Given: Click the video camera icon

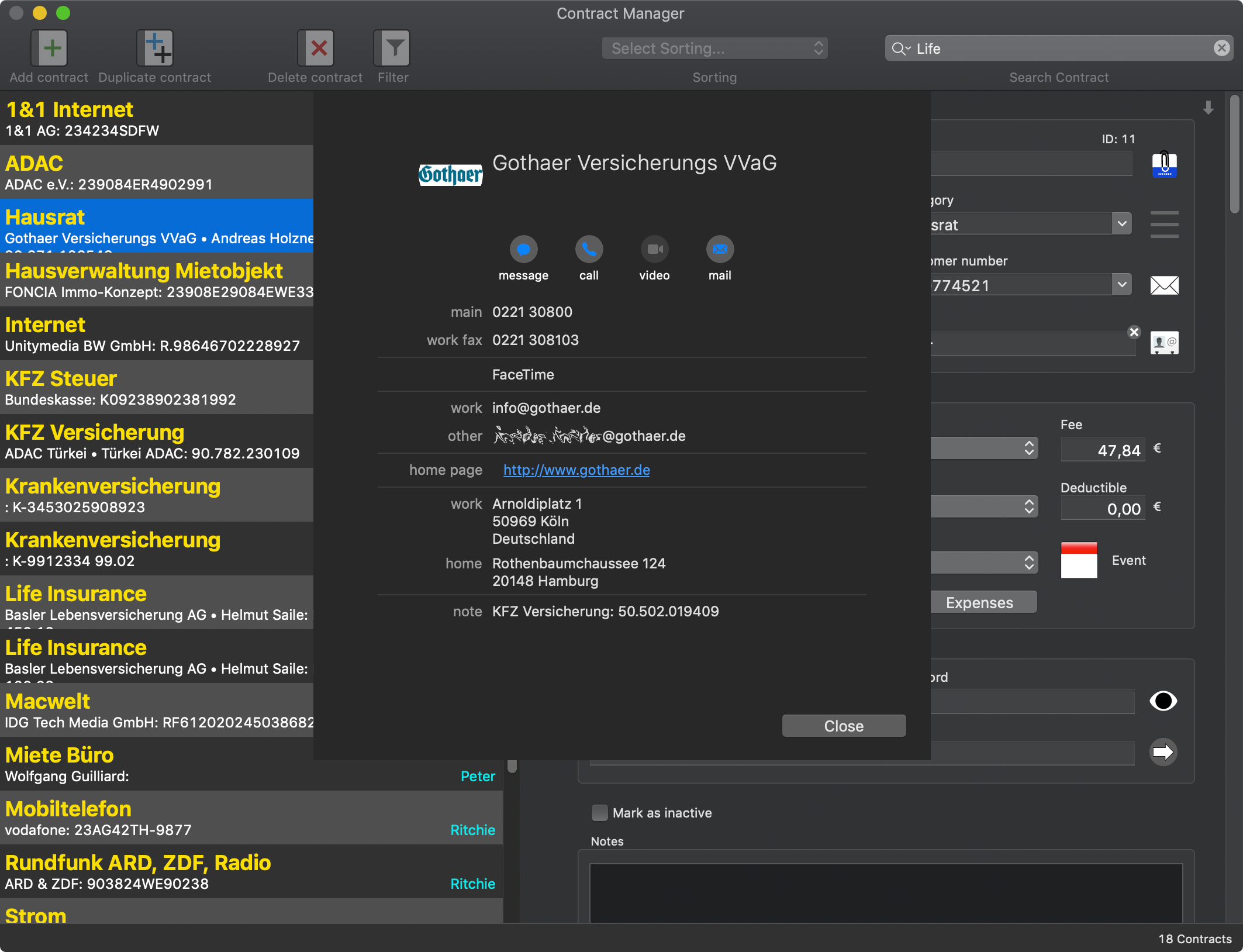Looking at the screenshot, I should (654, 250).
